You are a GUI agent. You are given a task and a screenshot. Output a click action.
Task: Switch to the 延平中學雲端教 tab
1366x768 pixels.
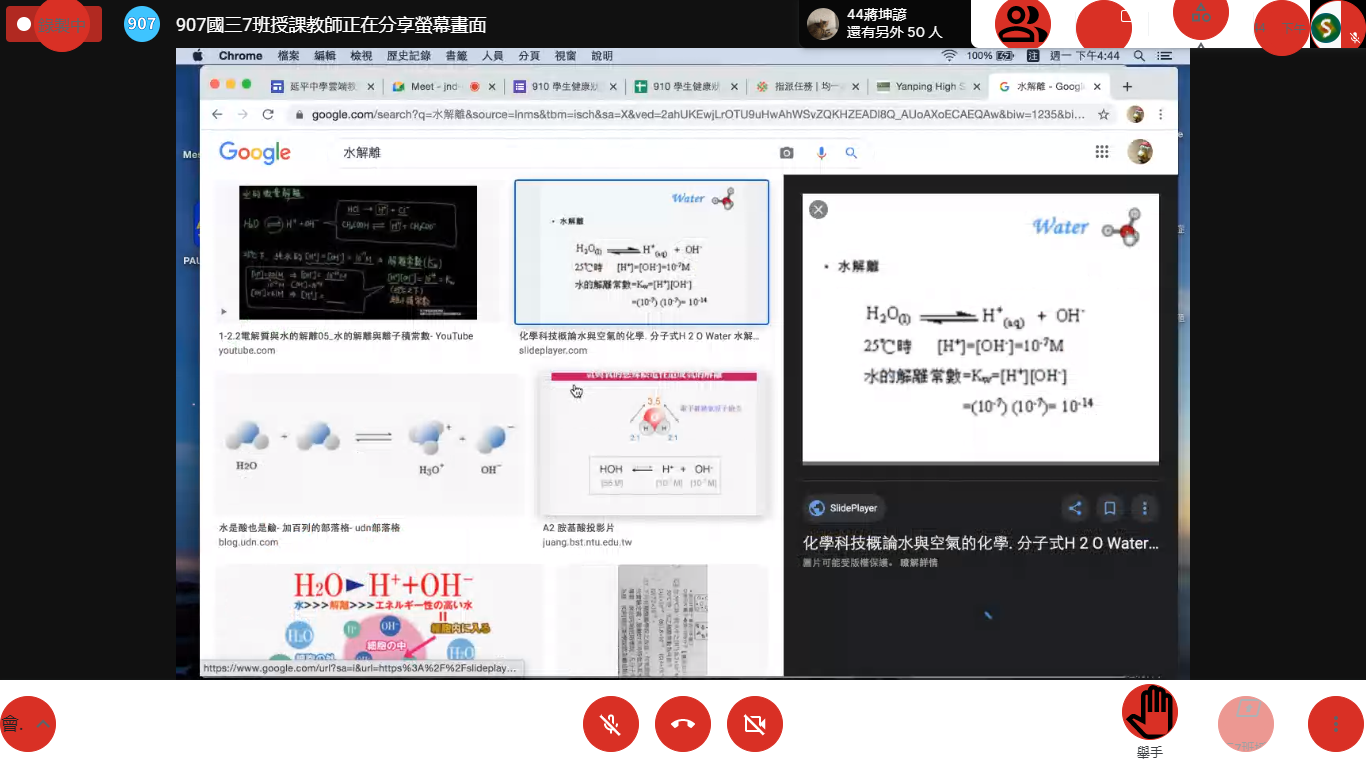coord(323,87)
